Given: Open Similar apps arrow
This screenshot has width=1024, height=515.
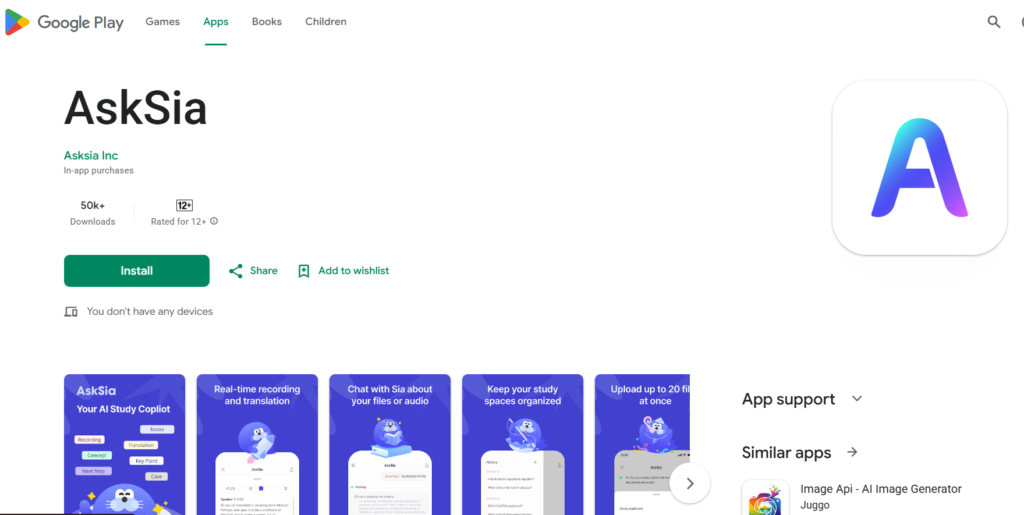Looking at the screenshot, I should coord(852,452).
